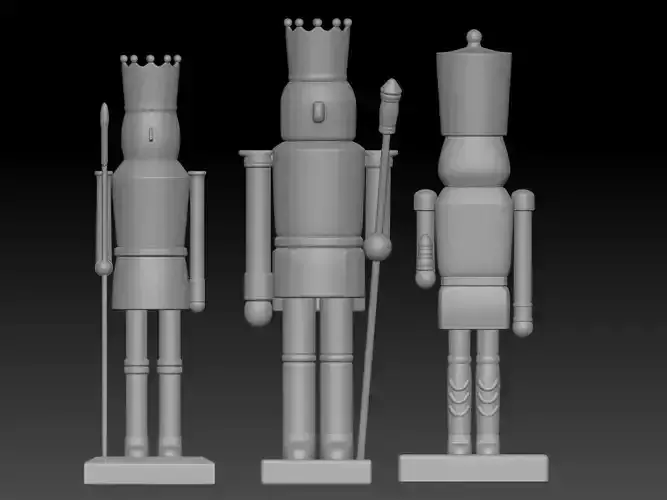Click the middle nutcracker's spiked crown
This screenshot has height=500, width=667.
(x=318, y=50)
